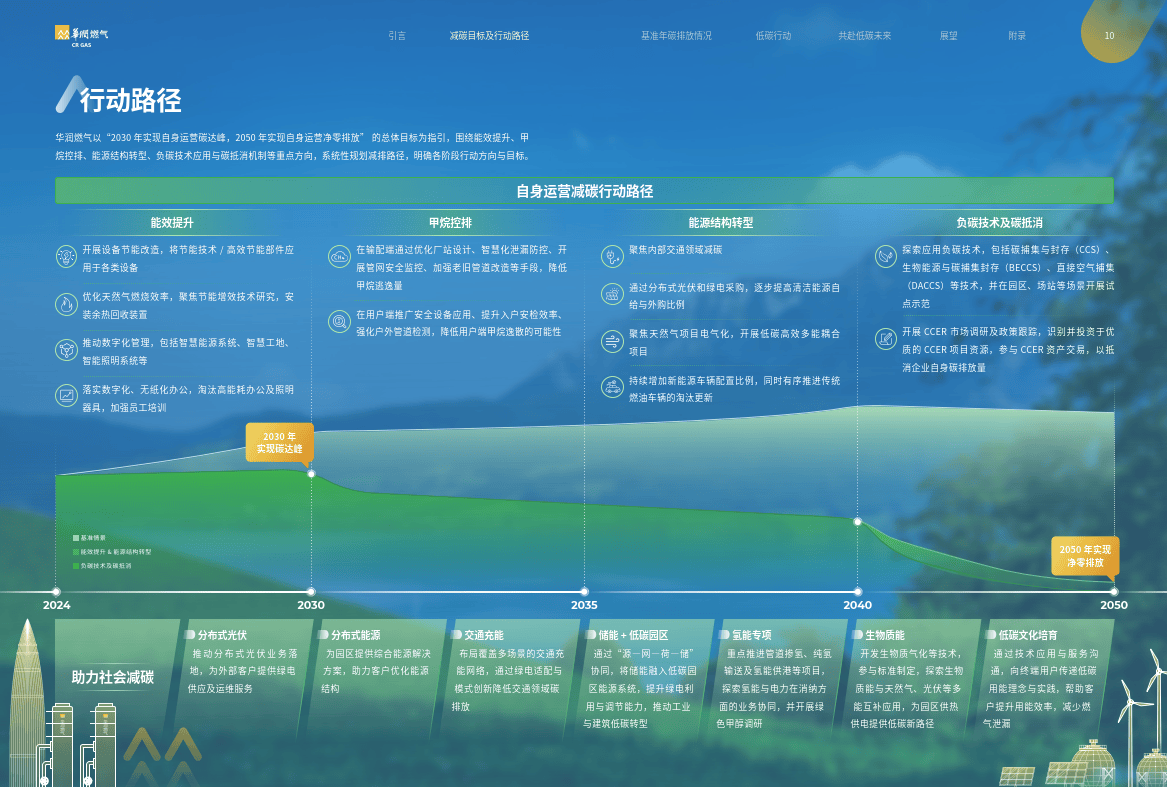Go to the 低碳行动 section tab

click(x=773, y=36)
